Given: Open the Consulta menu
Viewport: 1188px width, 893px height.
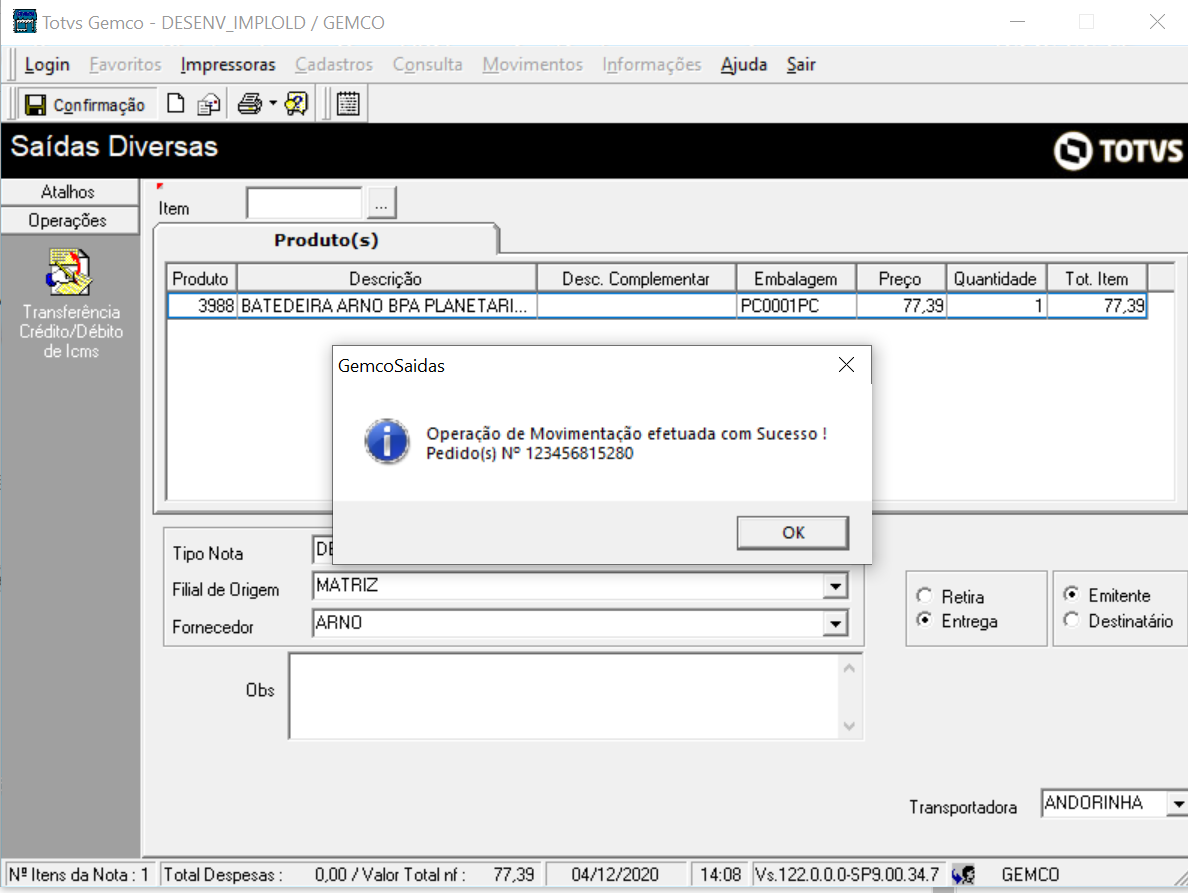Looking at the screenshot, I should click(x=427, y=64).
